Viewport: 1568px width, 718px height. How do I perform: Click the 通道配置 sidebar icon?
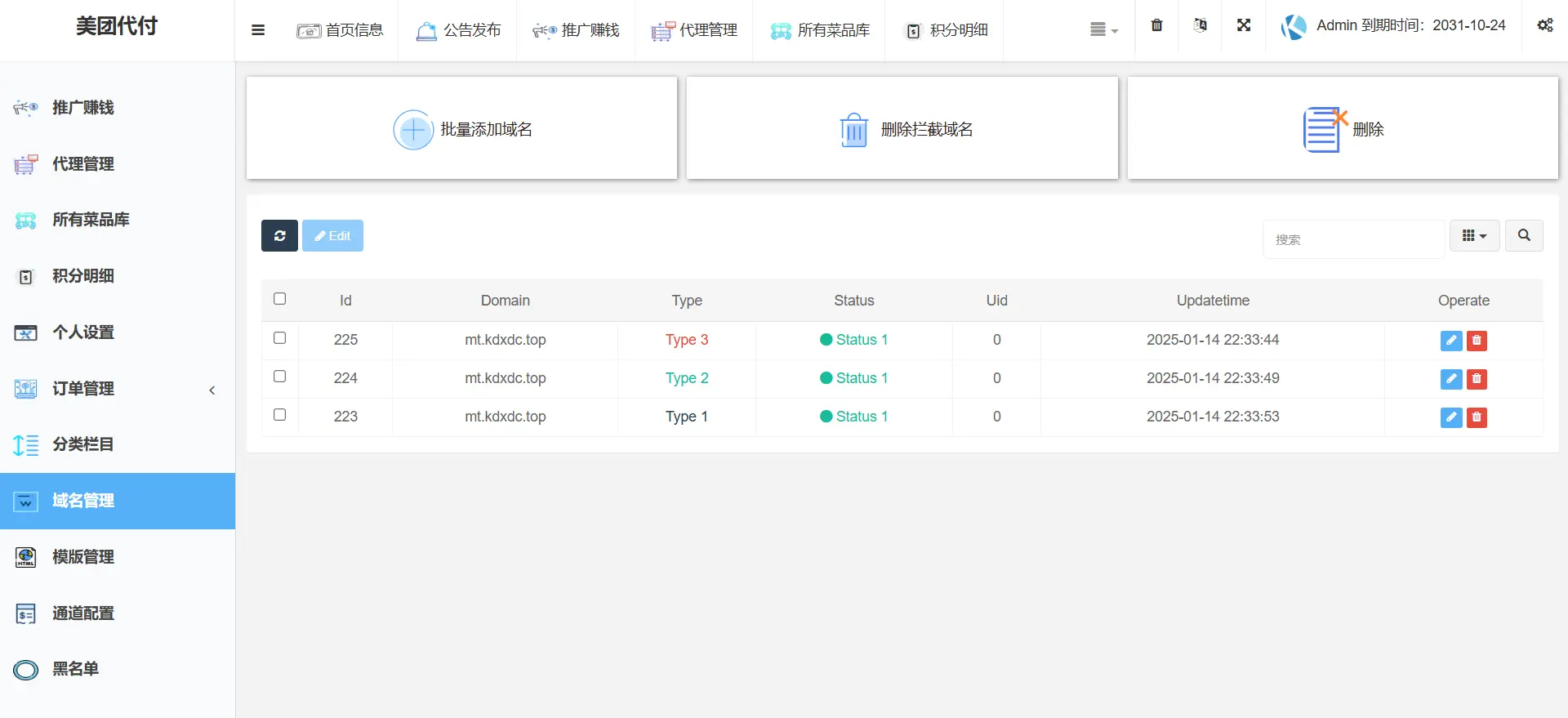coord(25,613)
